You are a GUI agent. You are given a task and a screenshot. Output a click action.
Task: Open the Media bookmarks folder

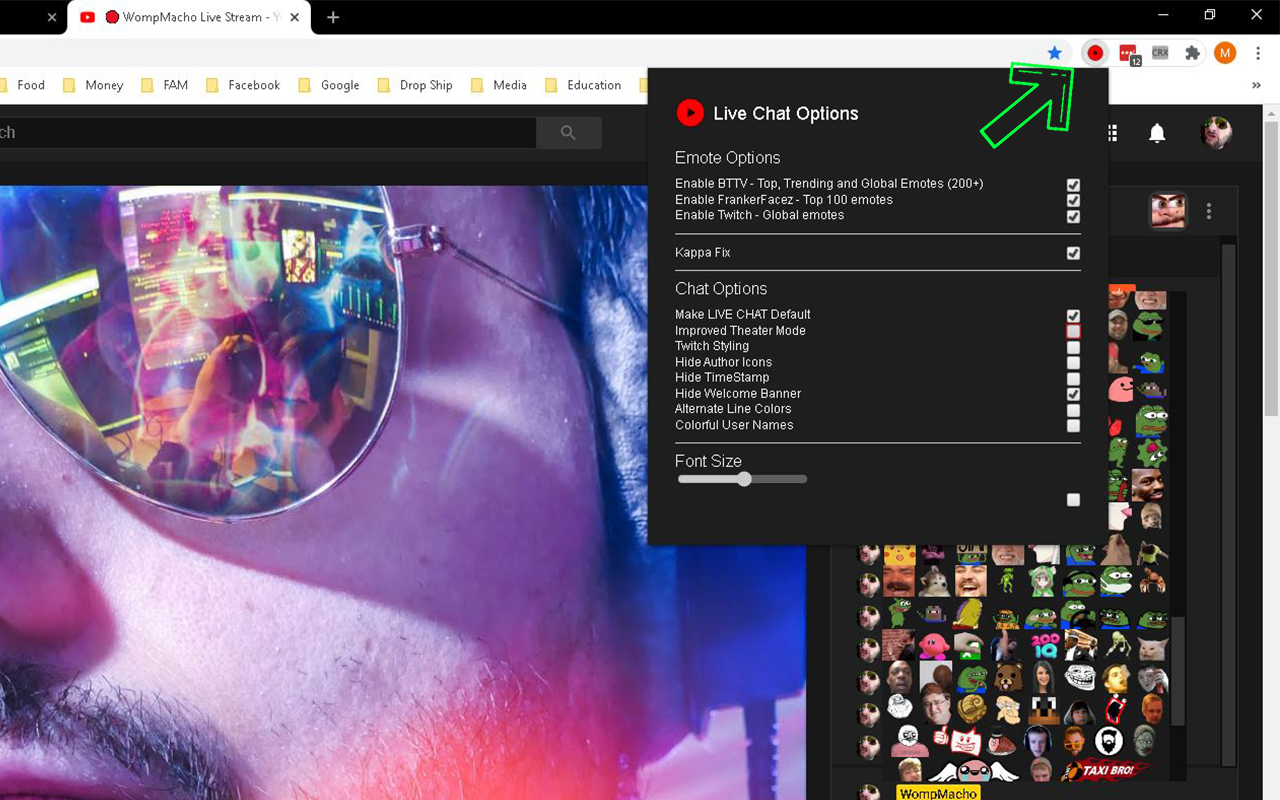499,86
